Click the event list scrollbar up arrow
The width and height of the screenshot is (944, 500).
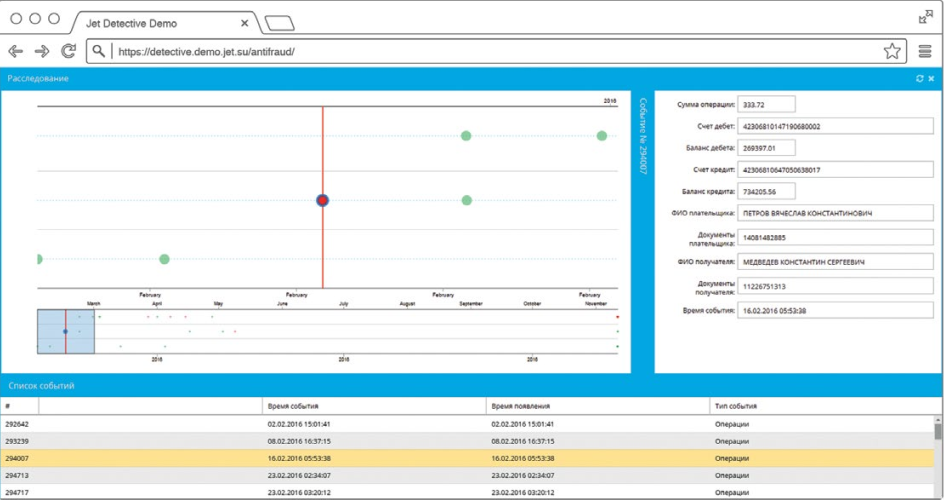(x=938, y=419)
